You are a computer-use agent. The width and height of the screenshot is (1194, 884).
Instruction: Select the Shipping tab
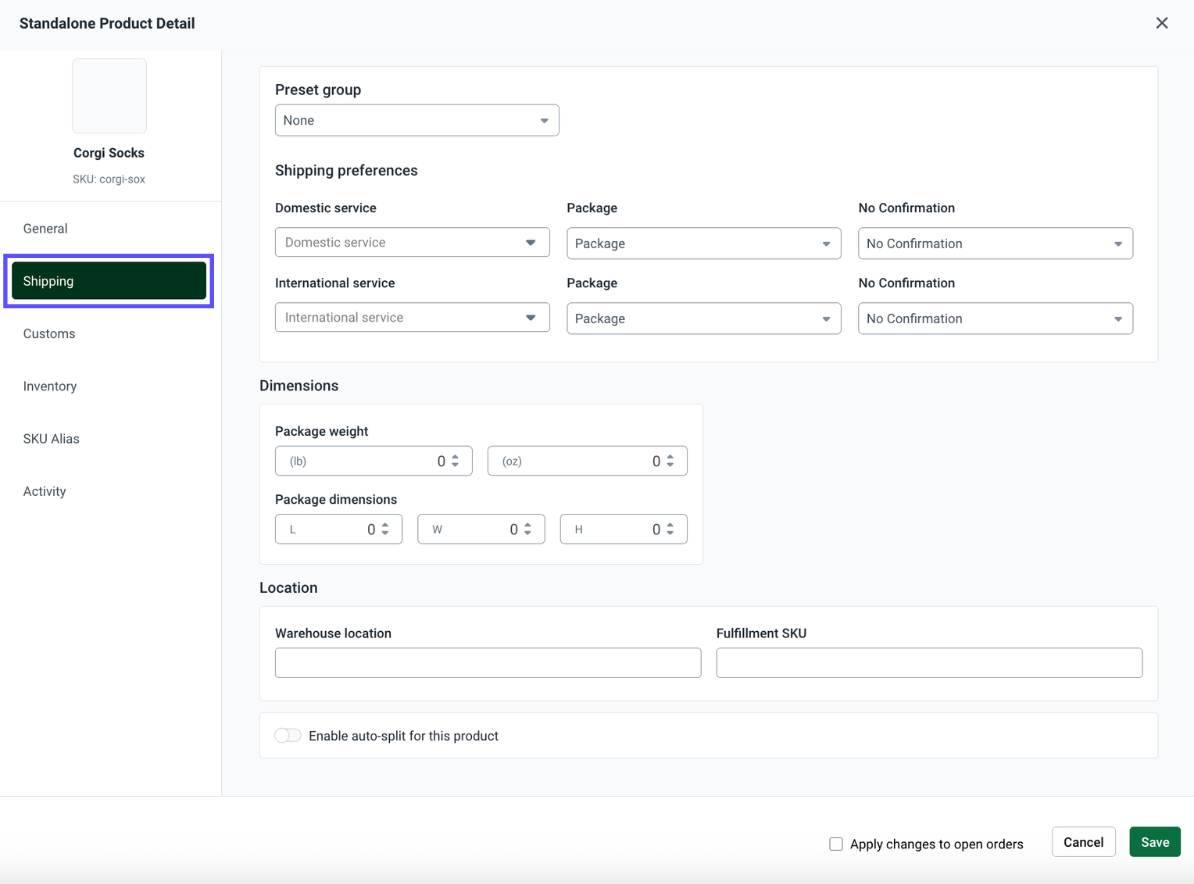tap(109, 281)
